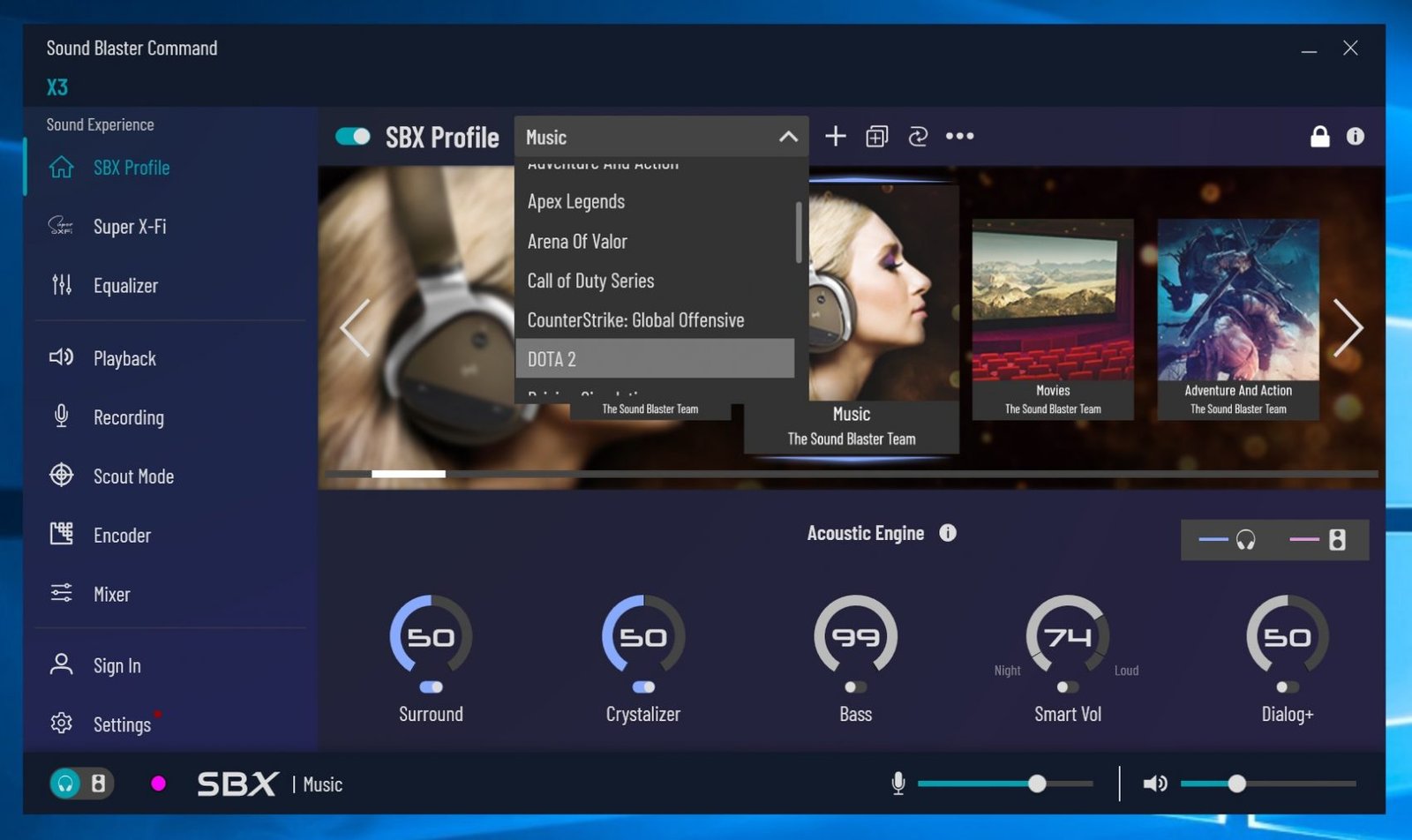Open the Mixer page

[111, 595]
